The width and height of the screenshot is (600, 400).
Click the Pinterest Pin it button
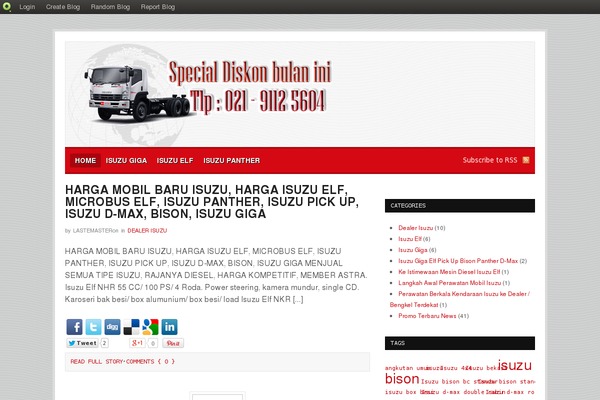click(x=173, y=343)
